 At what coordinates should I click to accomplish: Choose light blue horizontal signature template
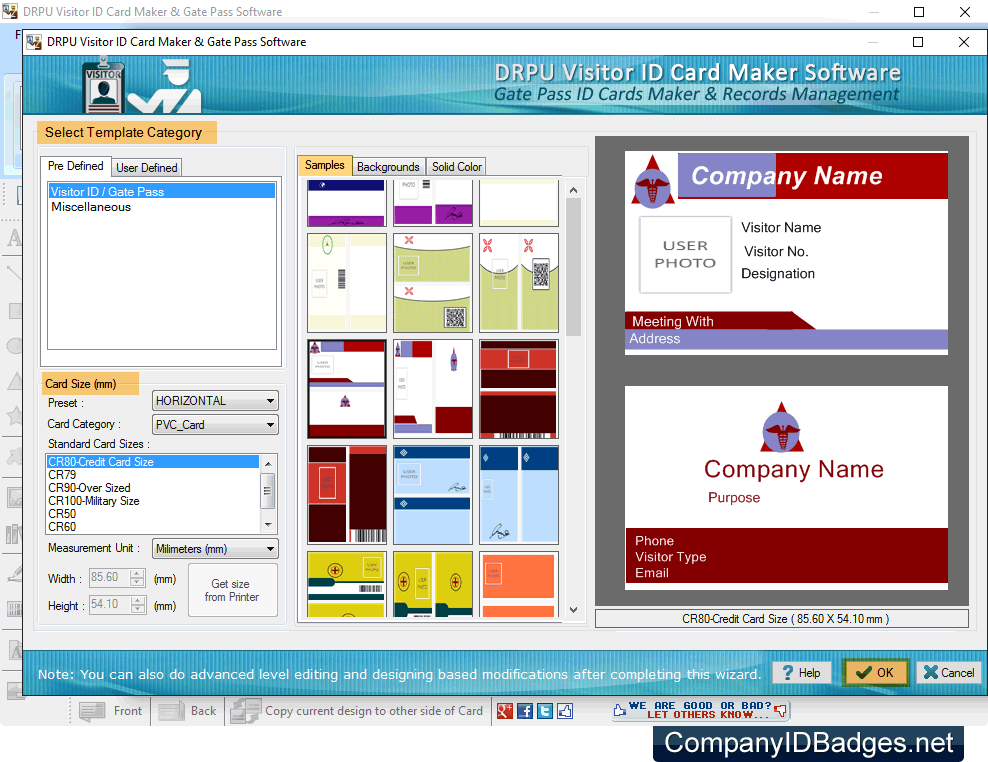click(433, 495)
